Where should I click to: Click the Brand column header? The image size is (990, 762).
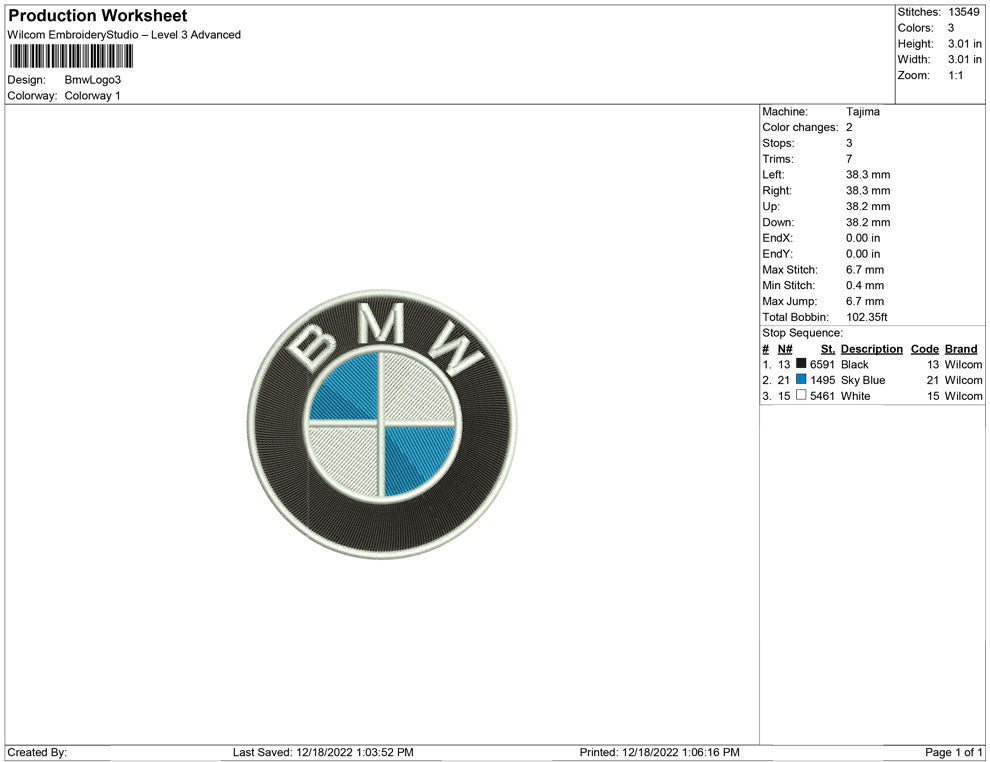pos(961,349)
